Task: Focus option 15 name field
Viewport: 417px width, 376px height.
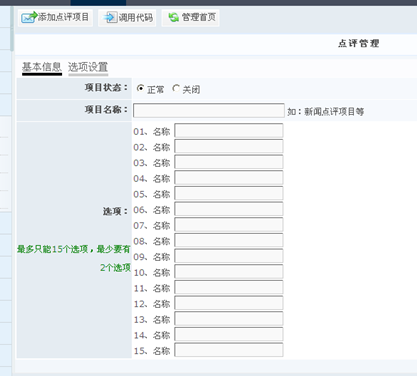Action: click(229, 350)
